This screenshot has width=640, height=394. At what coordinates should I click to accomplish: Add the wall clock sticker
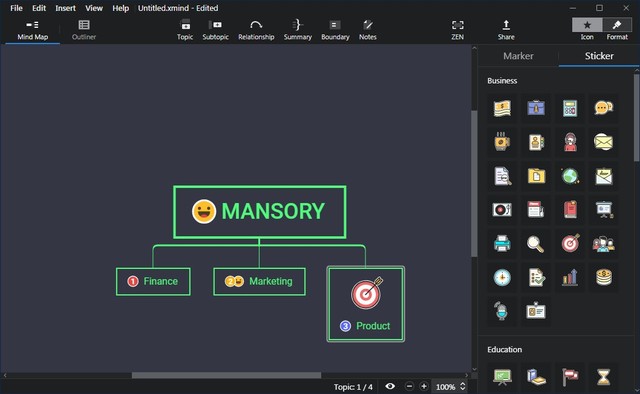pos(502,278)
